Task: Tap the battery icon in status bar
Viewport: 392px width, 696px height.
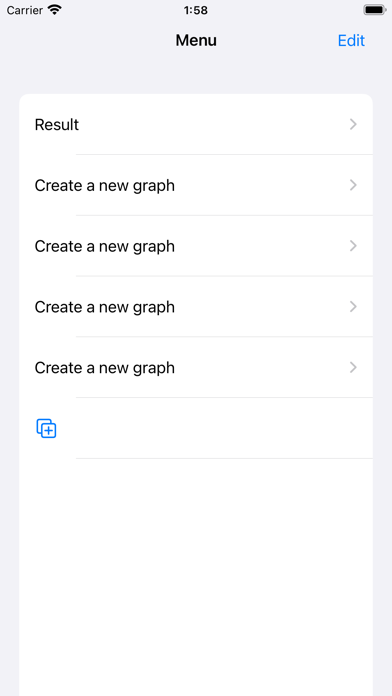Action: [374, 10]
